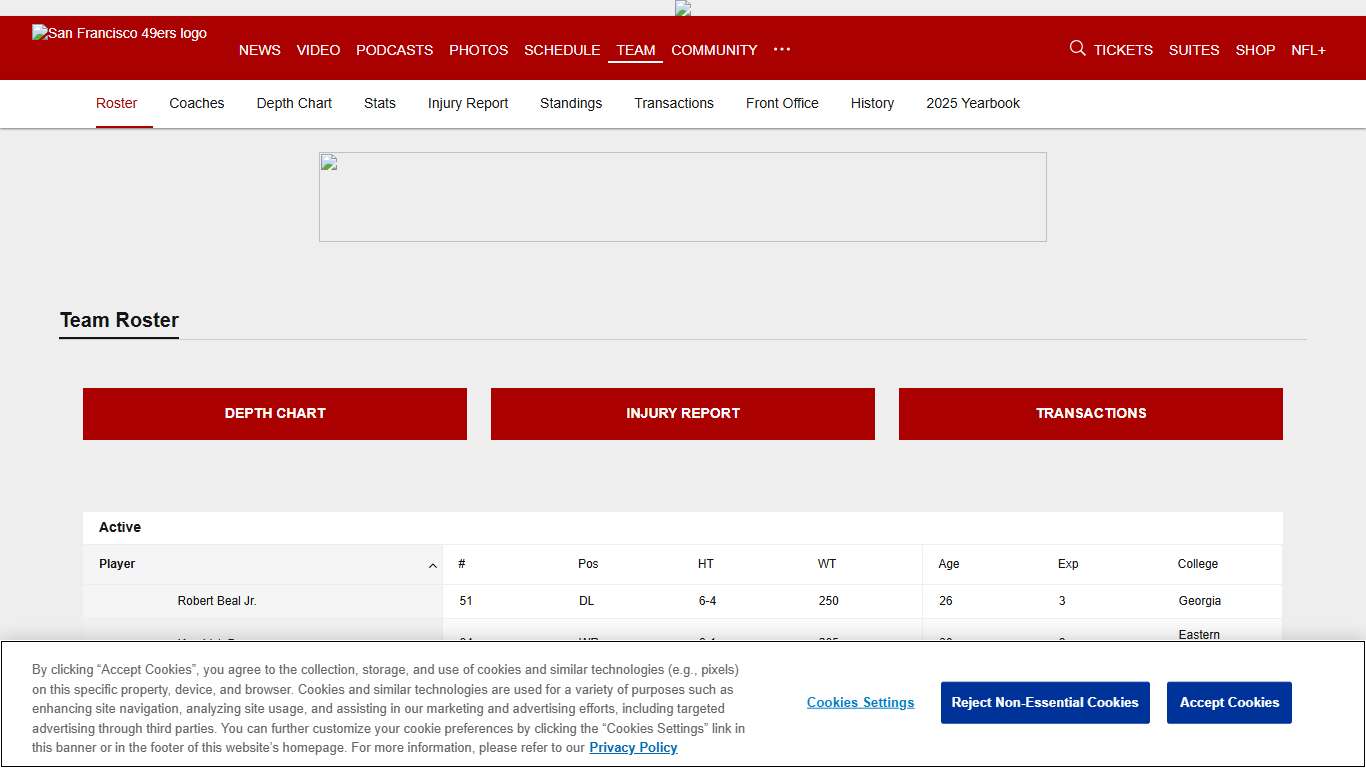Navigate to NEWS

click(x=260, y=50)
